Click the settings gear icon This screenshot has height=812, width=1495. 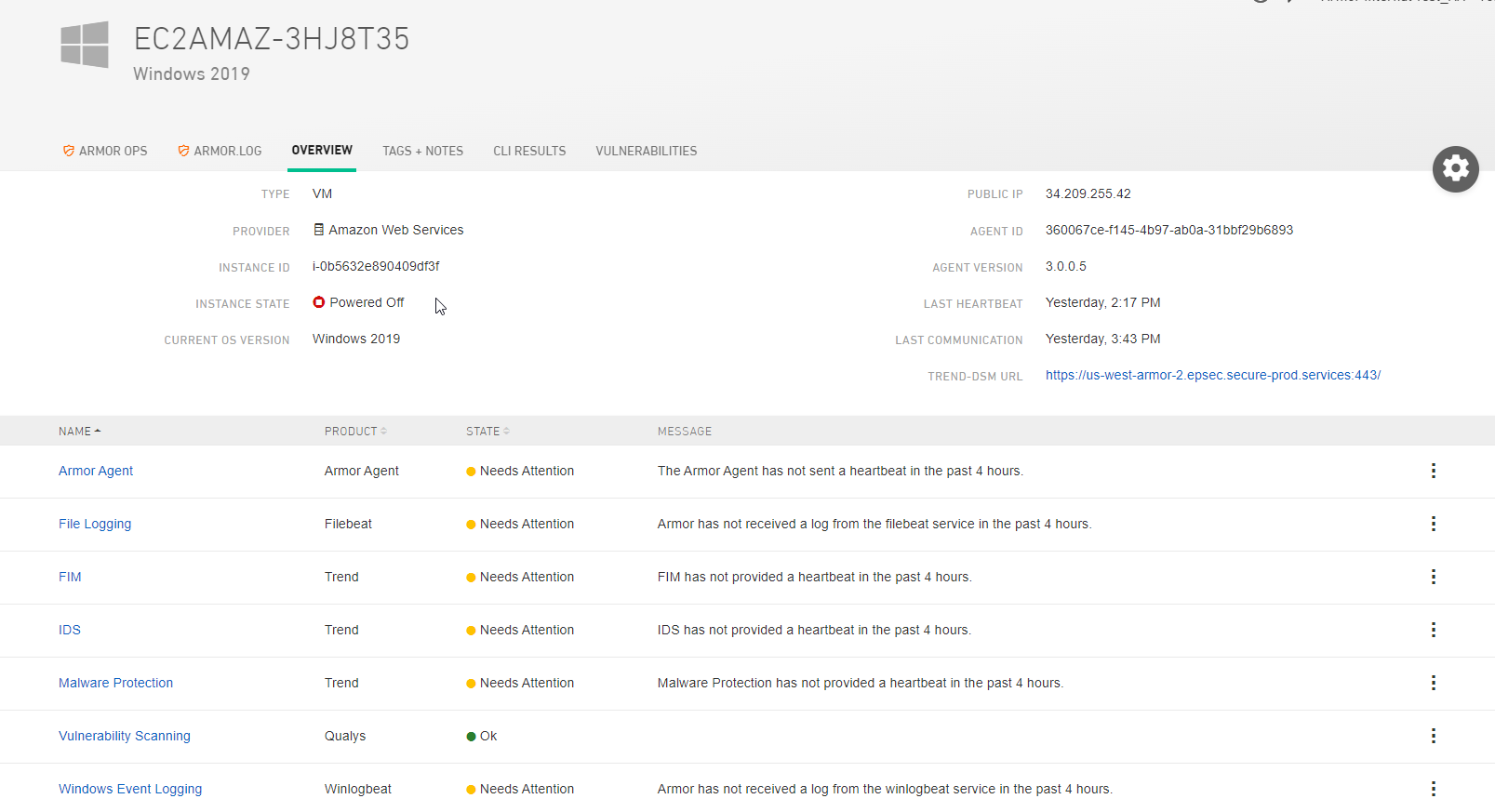[x=1455, y=169]
